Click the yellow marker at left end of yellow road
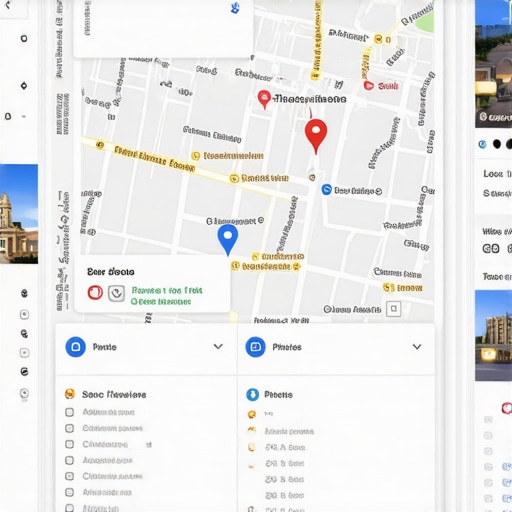 [100, 145]
